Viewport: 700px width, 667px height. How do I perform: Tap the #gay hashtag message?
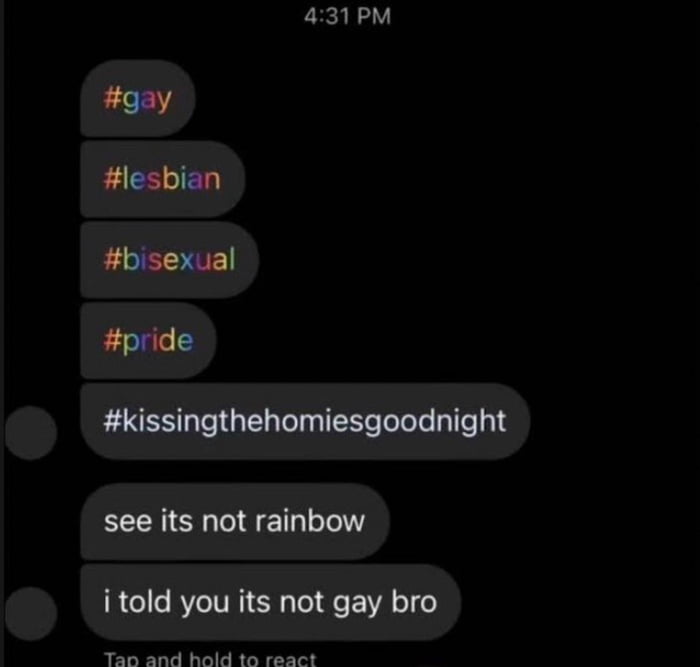(138, 98)
